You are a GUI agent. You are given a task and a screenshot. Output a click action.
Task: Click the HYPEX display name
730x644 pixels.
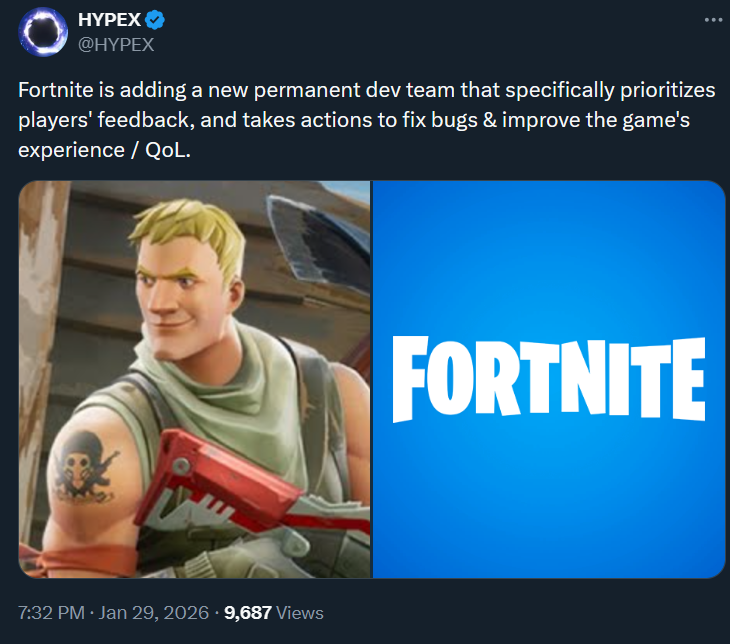(109, 20)
